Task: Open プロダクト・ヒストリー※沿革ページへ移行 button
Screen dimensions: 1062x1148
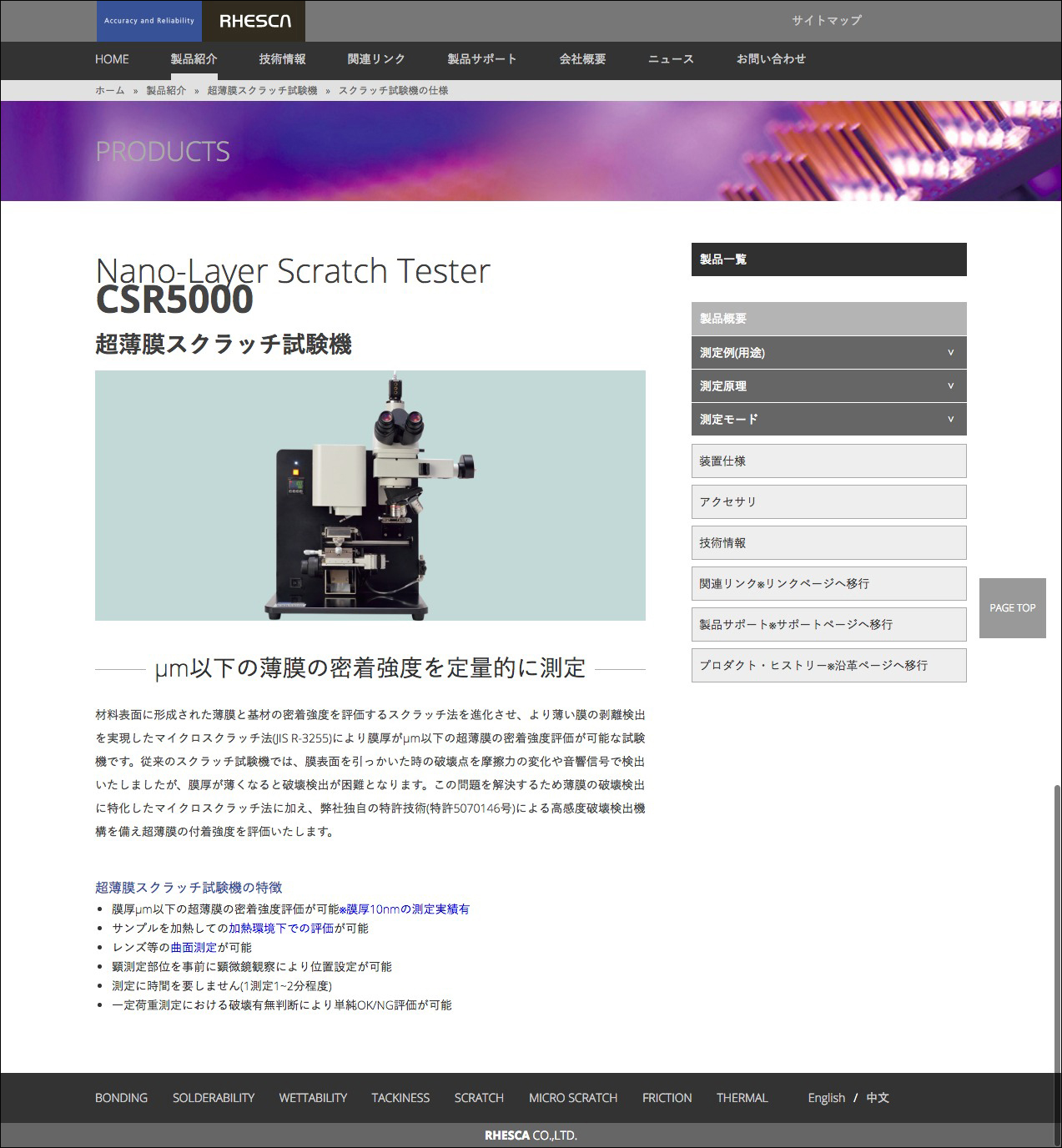Action: click(829, 665)
